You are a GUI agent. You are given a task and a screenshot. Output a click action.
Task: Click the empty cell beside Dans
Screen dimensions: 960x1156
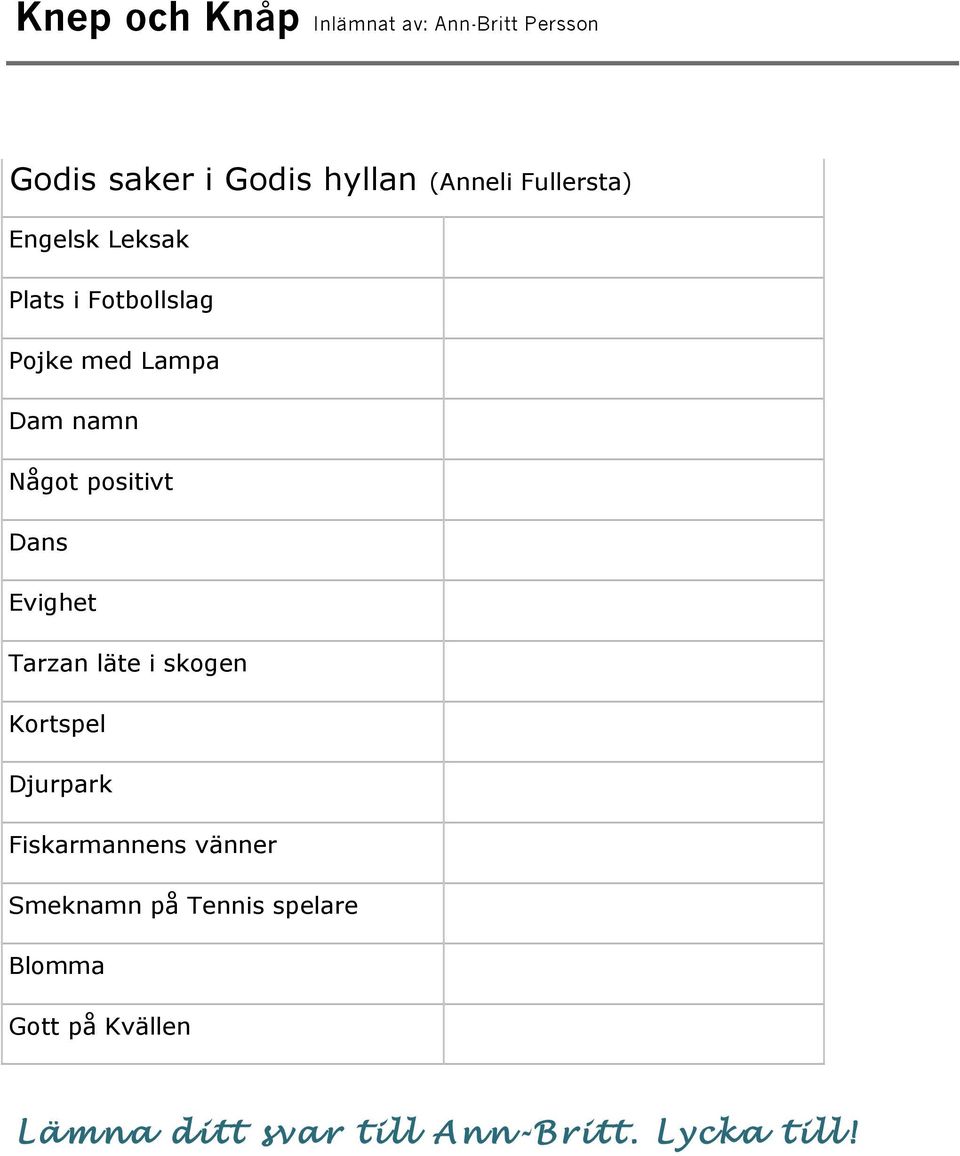[633, 550]
